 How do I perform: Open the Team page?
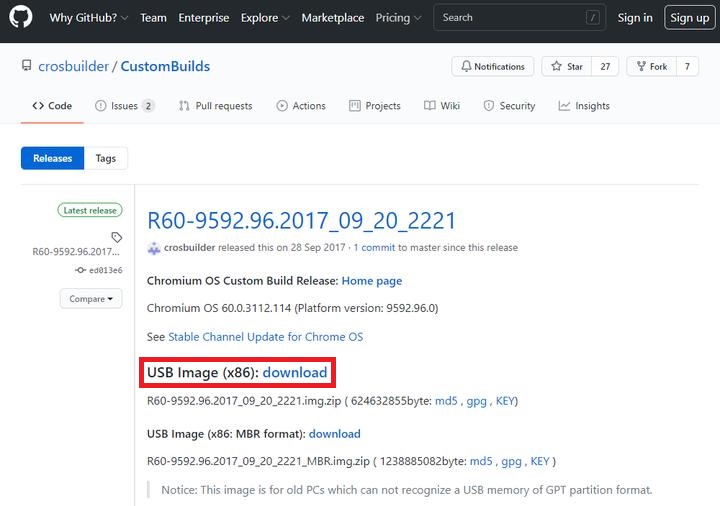click(153, 17)
